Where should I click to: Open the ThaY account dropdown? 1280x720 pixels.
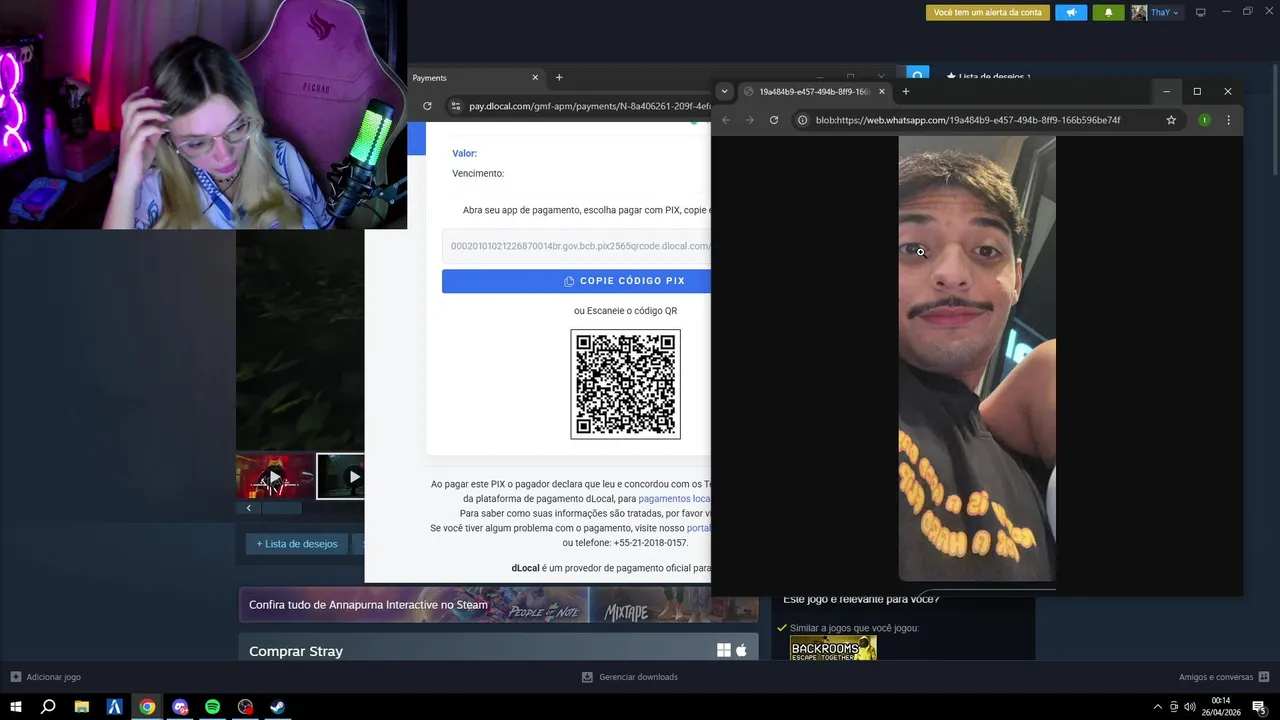(x=1156, y=12)
